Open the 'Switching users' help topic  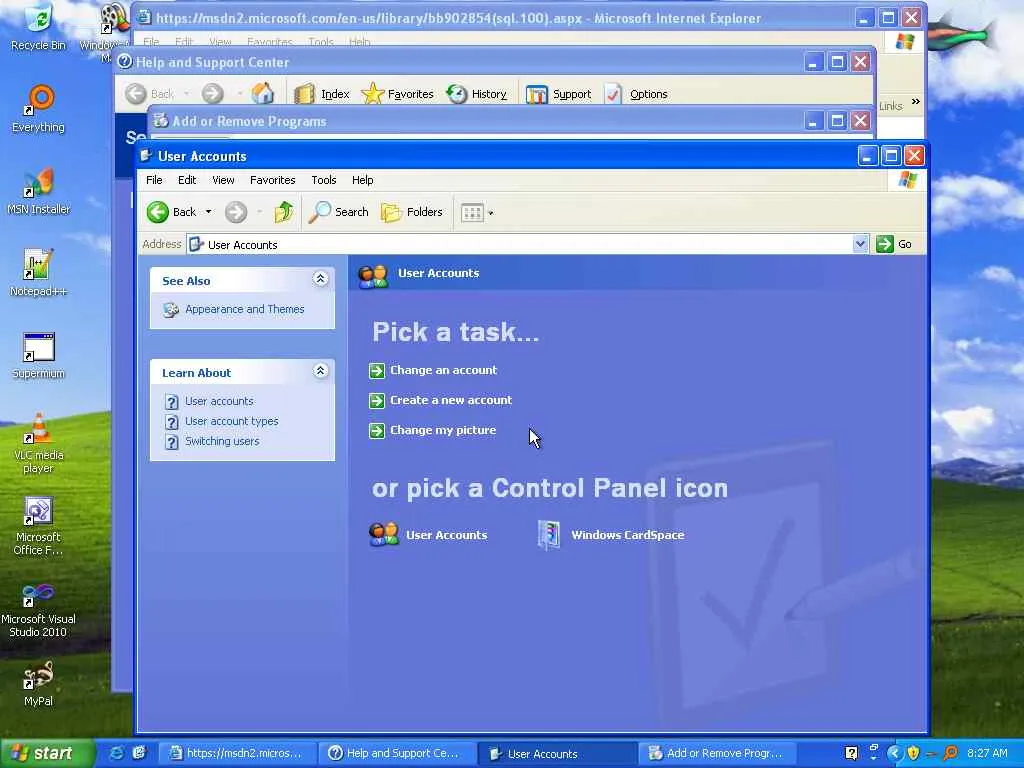tap(222, 441)
